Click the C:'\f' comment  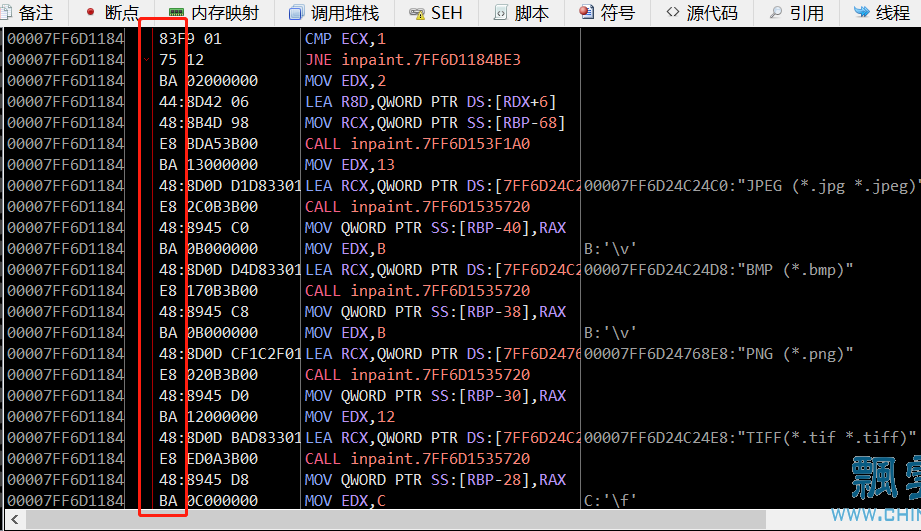610,501
